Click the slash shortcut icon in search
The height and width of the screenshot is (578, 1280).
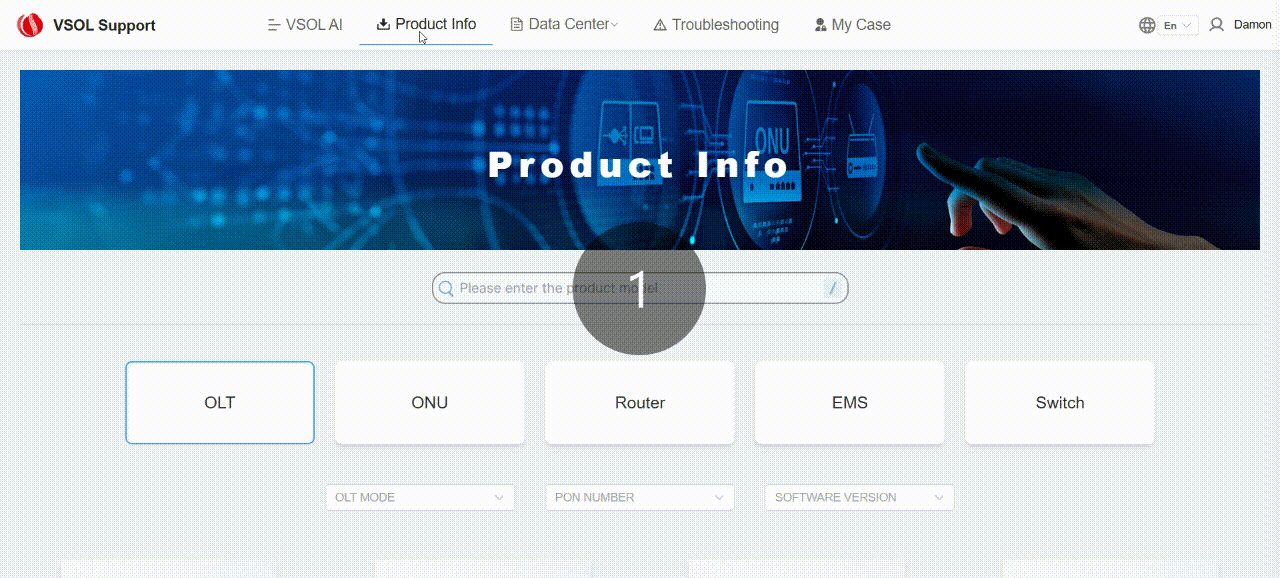pyautogui.click(x=832, y=288)
